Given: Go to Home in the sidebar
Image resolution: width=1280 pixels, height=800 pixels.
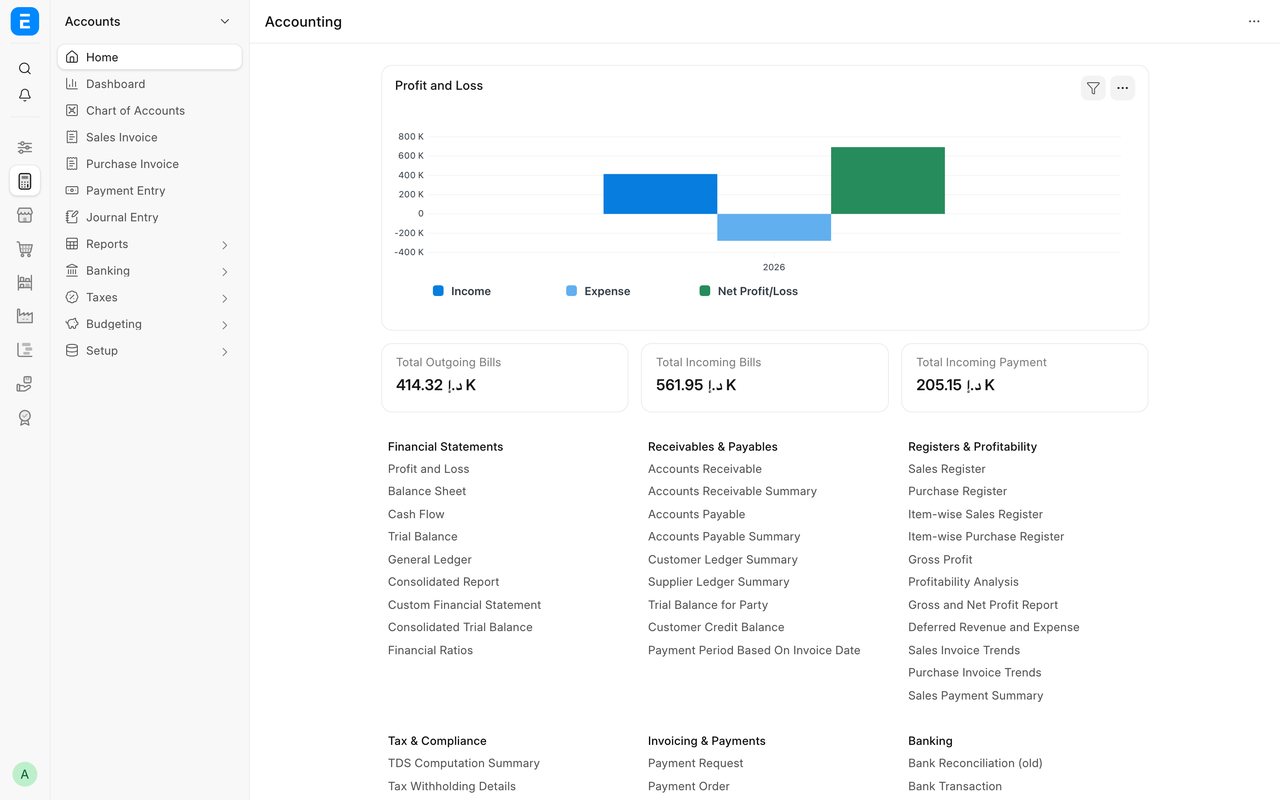Looking at the screenshot, I should tap(150, 57).
